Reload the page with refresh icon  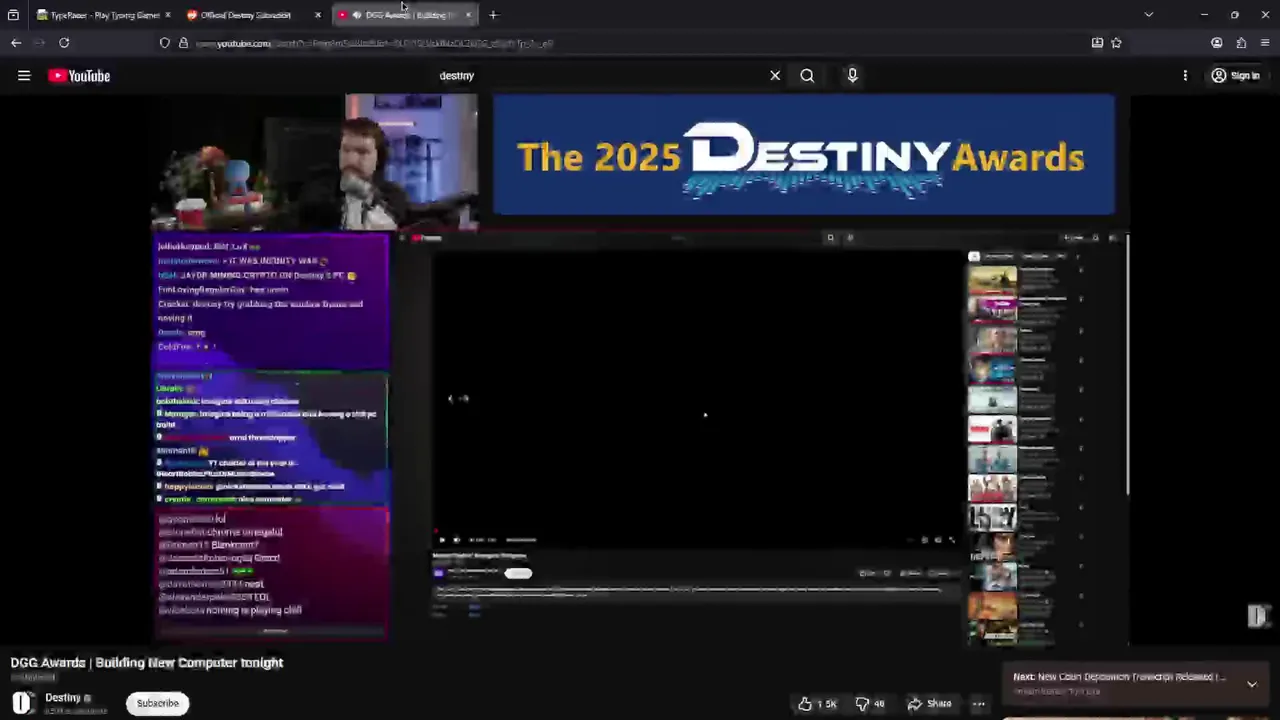64,43
